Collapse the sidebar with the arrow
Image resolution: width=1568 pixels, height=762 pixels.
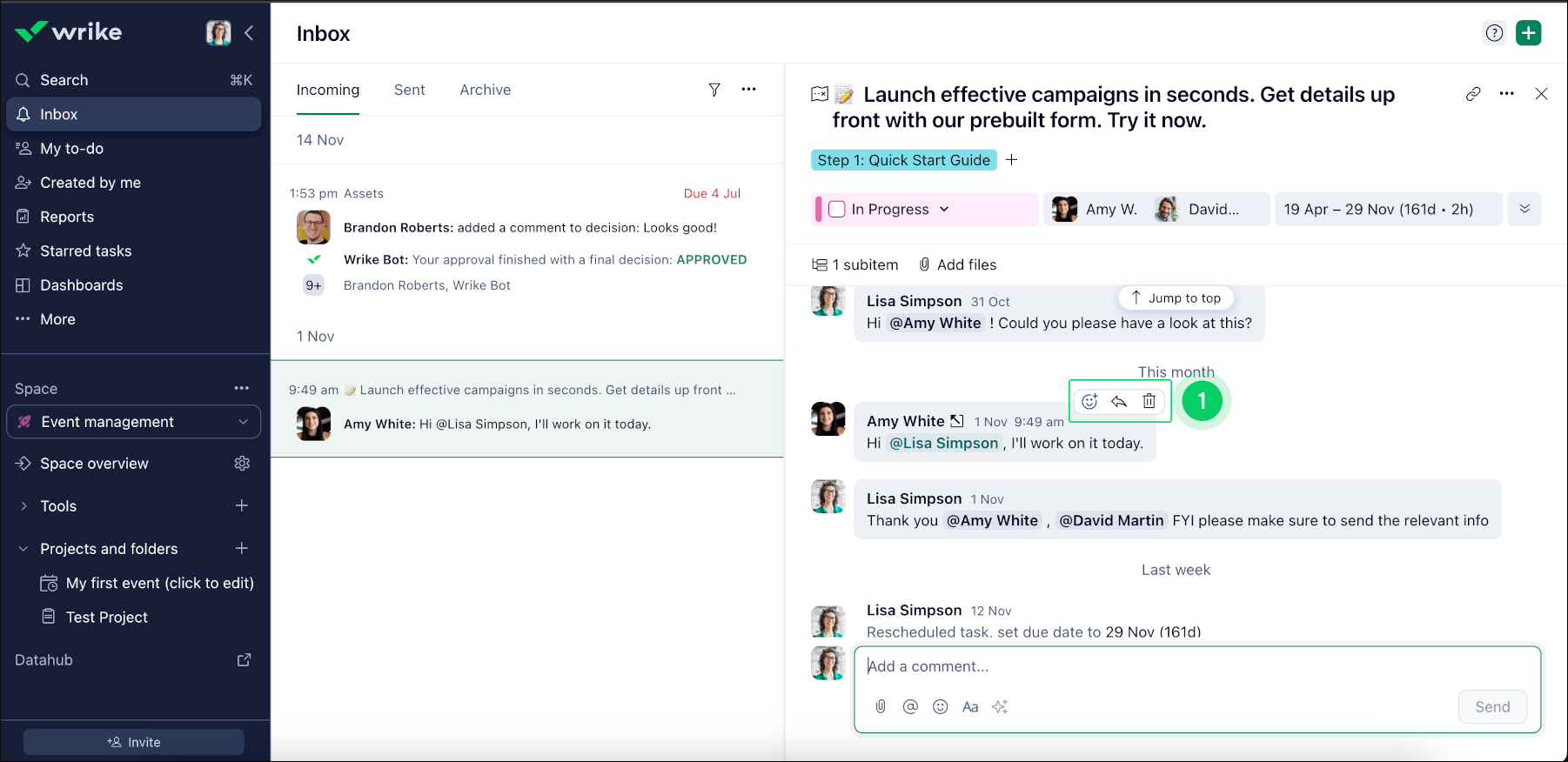(249, 32)
